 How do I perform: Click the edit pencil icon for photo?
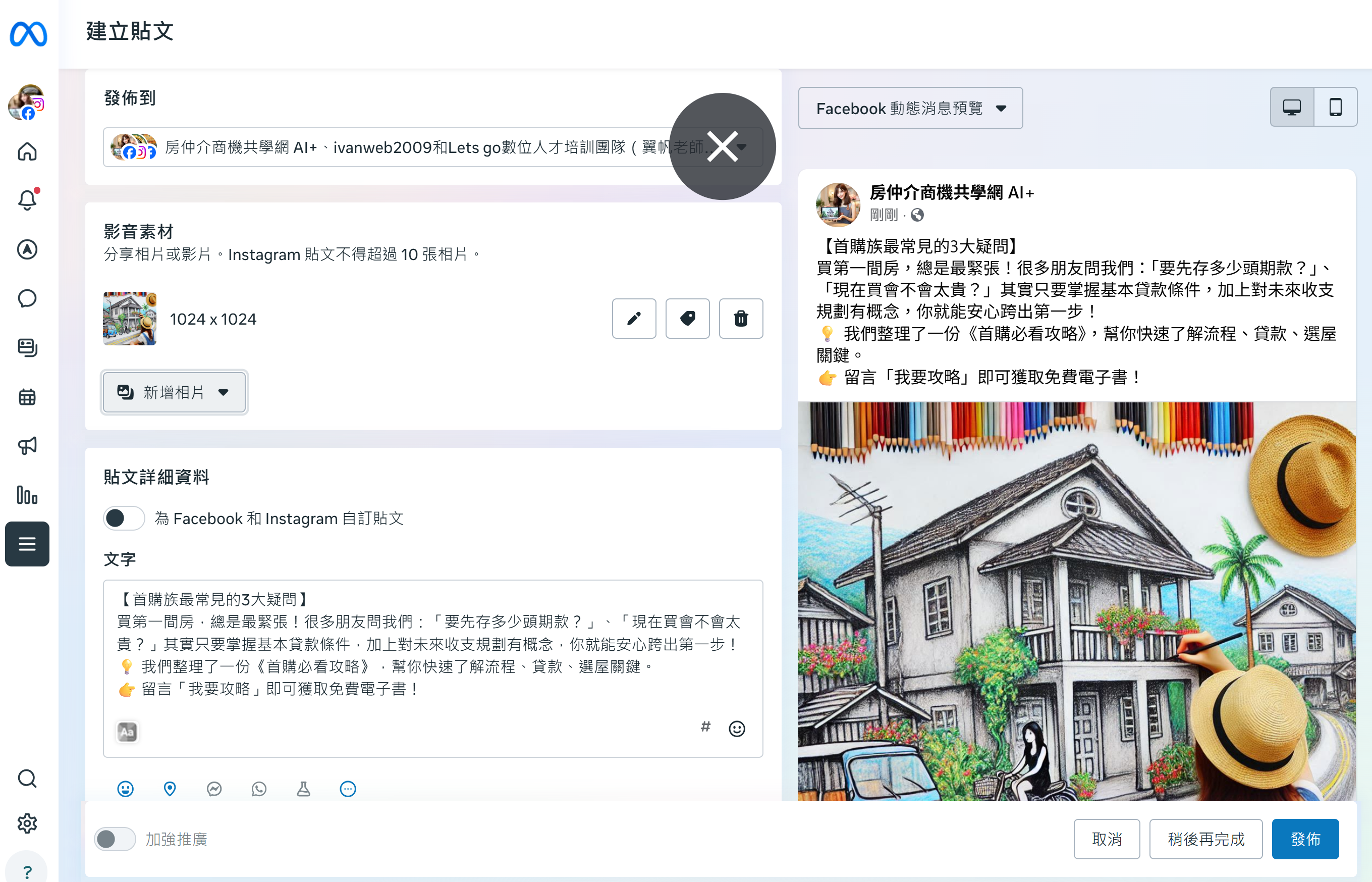click(634, 319)
